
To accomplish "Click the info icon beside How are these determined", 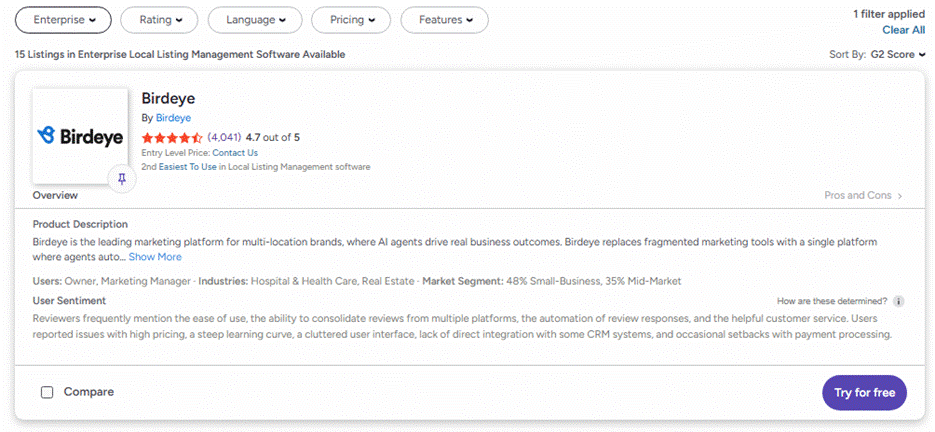I will pyautogui.click(x=899, y=301).
